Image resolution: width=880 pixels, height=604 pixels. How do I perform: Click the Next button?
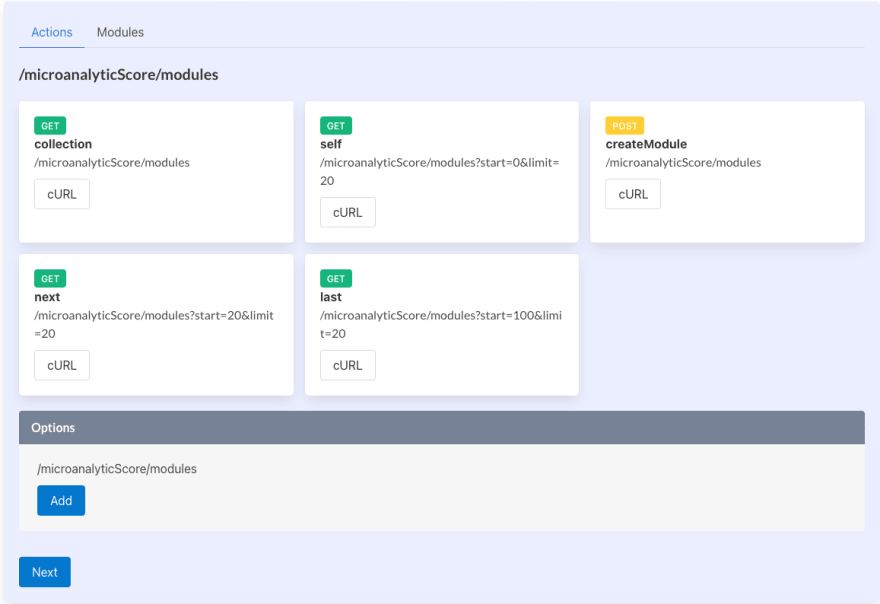45,572
